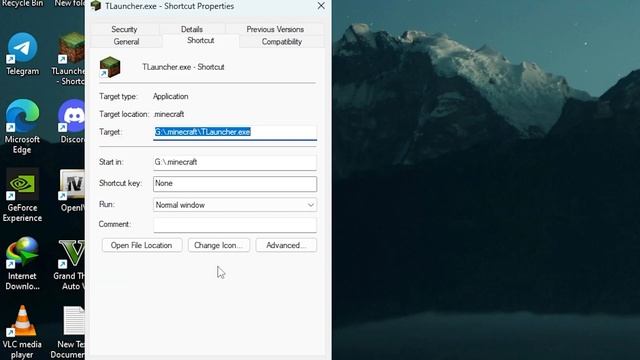This screenshot has width=640, height=360.
Task: Open the TLauncher shortcut on desktop
Action: [71, 58]
